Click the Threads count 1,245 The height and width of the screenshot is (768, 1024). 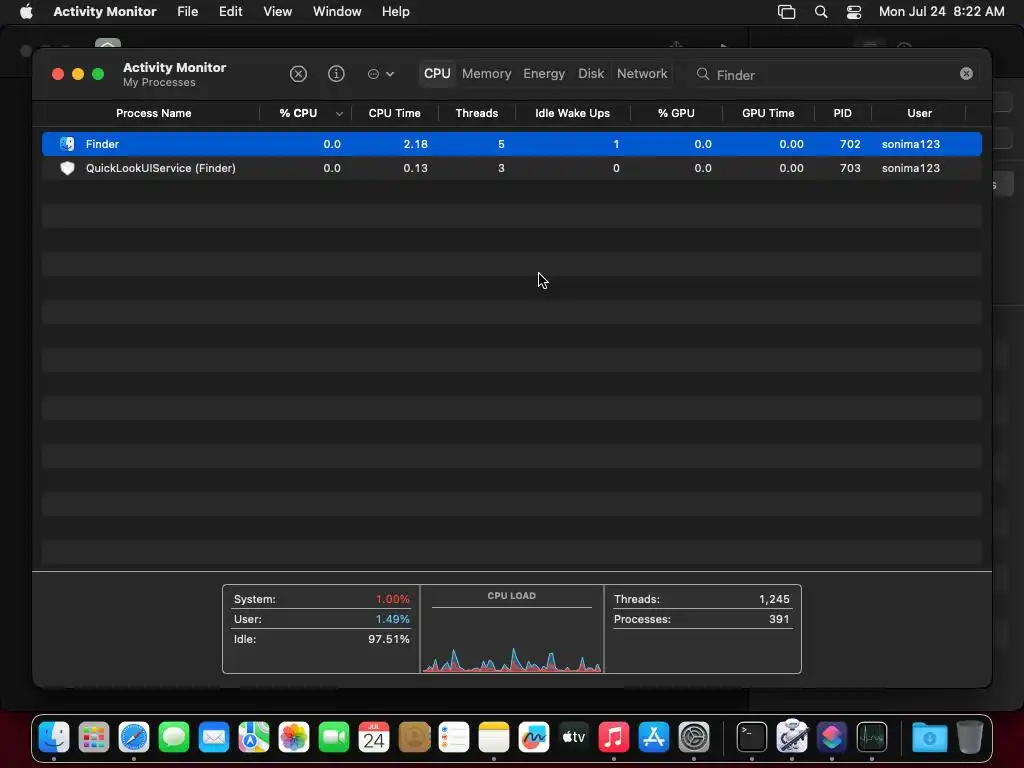[774, 599]
